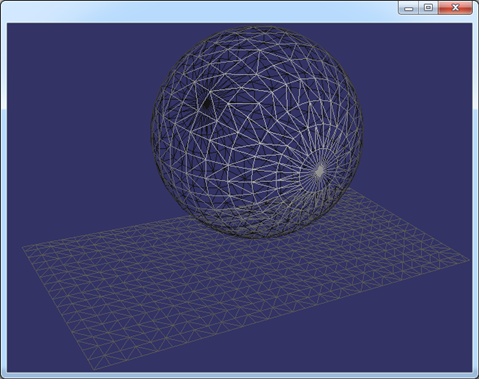Minimize the 3D viewer window

(x=409, y=8)
